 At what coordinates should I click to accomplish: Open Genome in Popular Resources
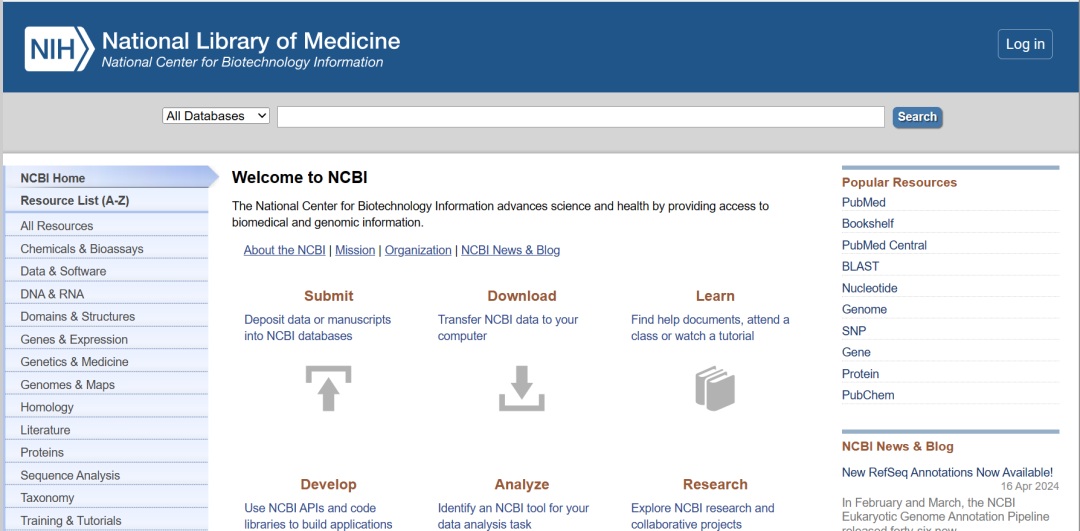pos(864,309)
